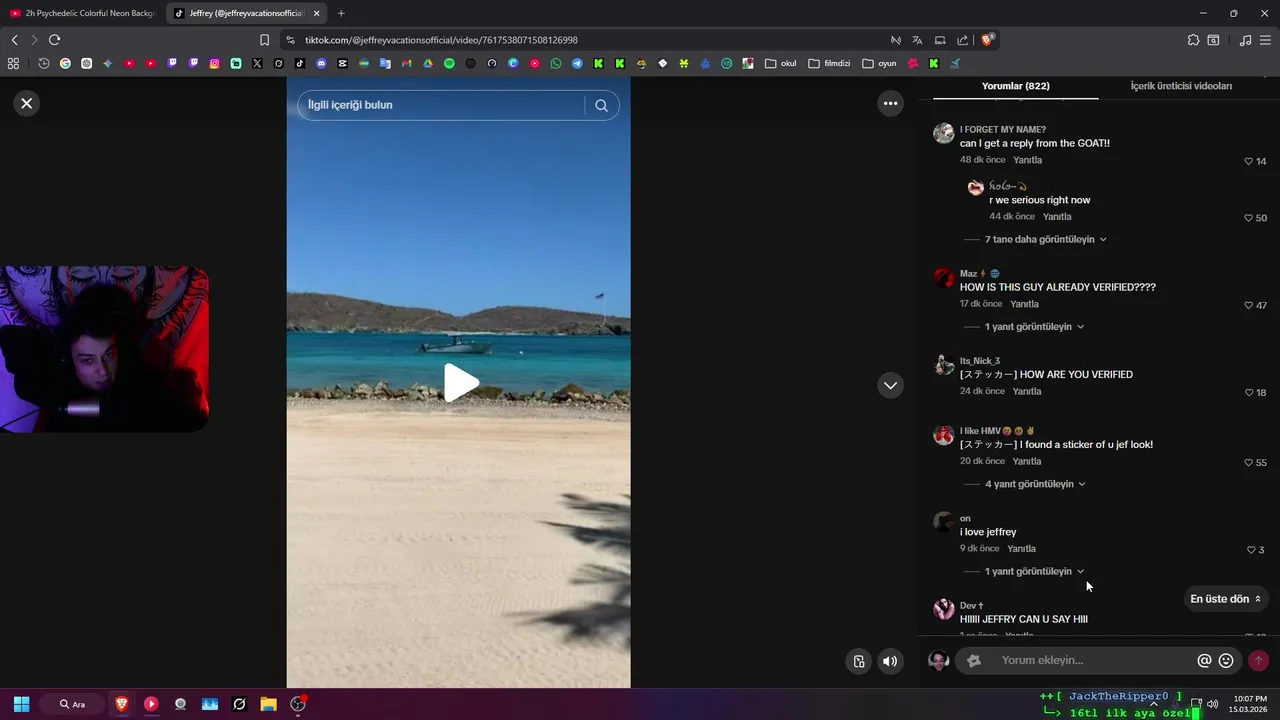Reload the page
The image size is (1280, 720).
click(x=54, y=40)
